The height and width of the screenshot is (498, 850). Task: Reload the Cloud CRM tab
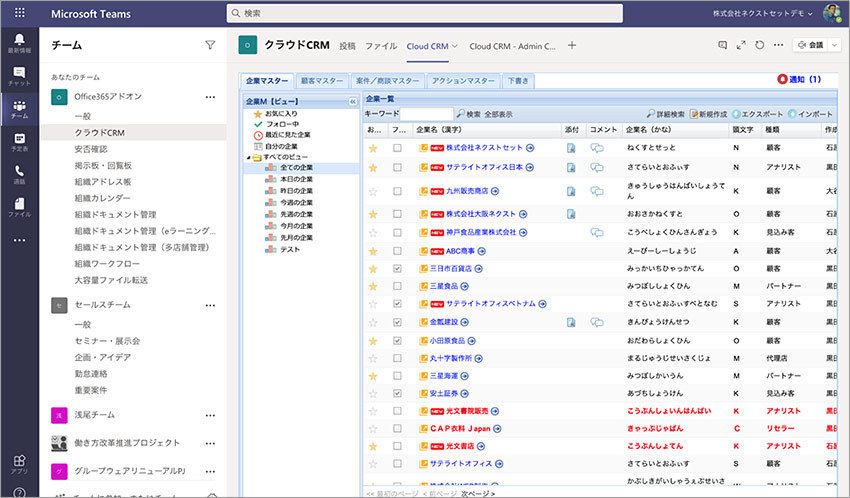pyautogui.click(x=759, y=45)
